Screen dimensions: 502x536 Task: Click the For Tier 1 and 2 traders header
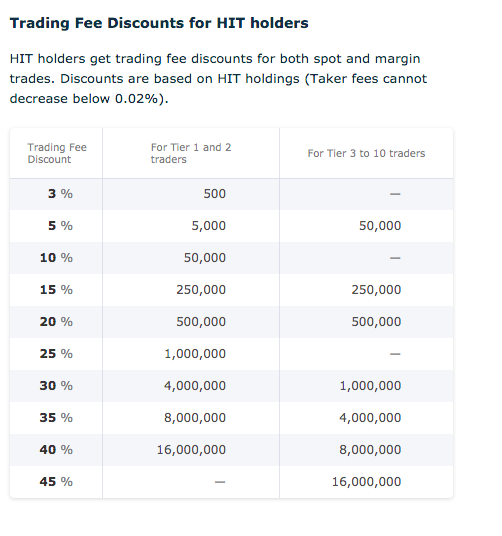tap(191, 153)
